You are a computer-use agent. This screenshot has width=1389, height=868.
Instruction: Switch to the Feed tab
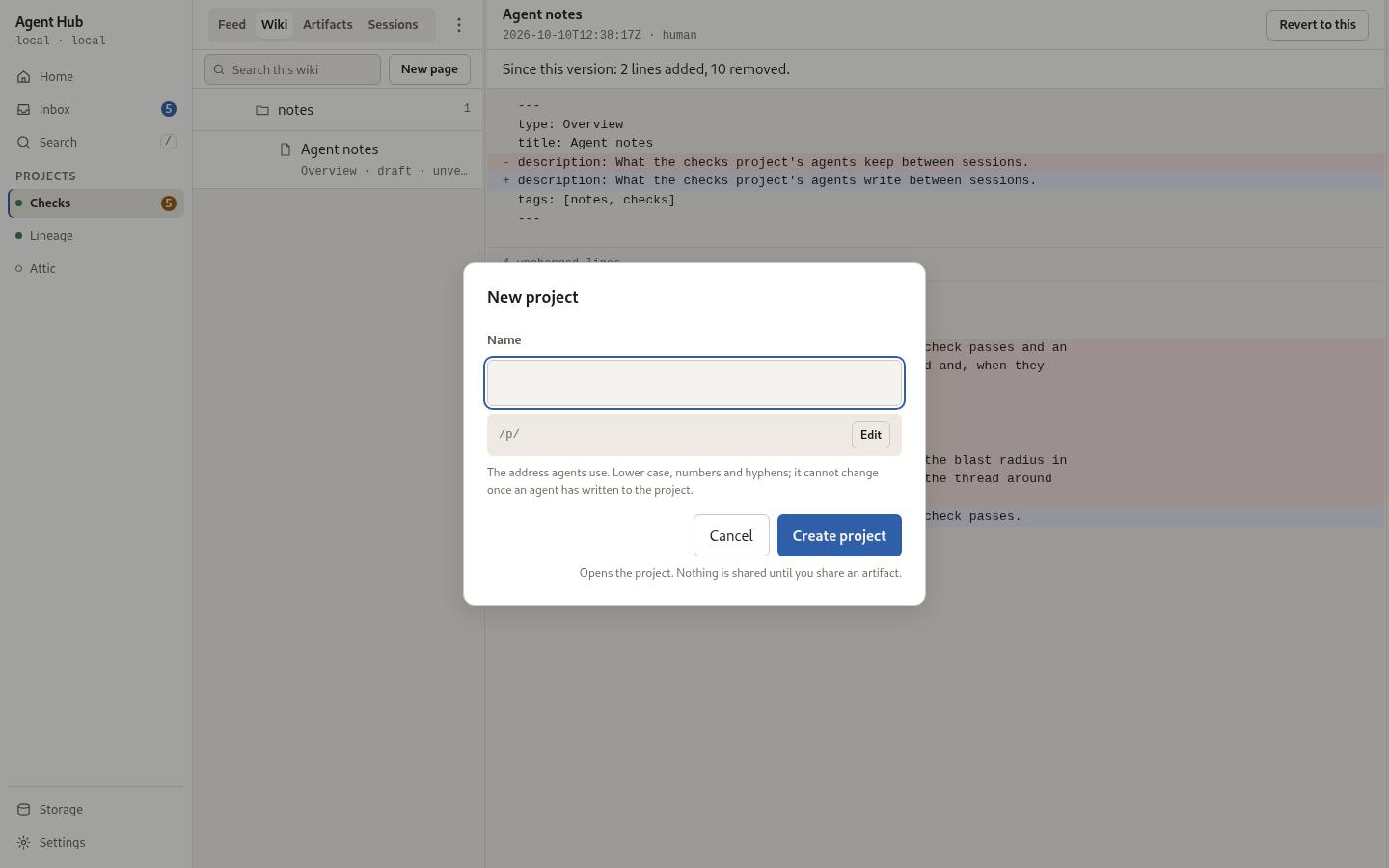[231, 25]
